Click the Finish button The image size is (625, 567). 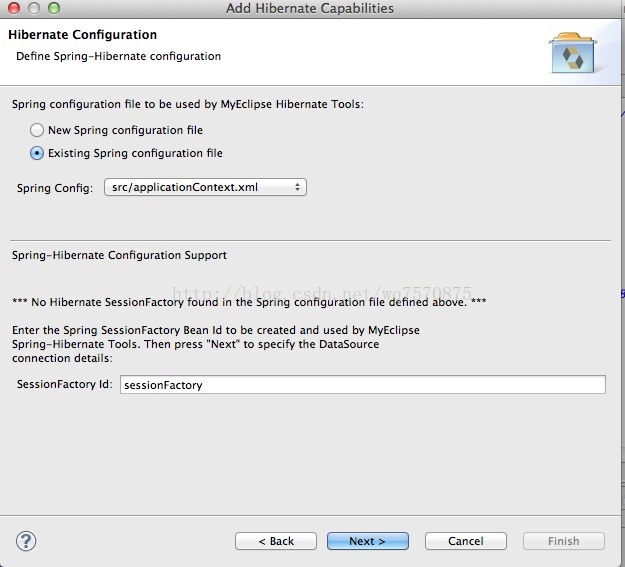pyautogui.click(x=564, y=541)
